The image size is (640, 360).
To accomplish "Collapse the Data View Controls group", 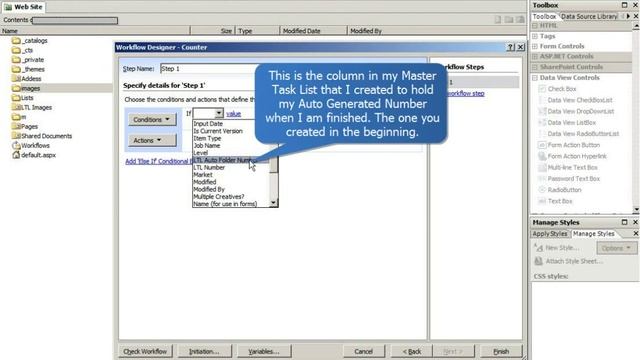I will 535,78.
